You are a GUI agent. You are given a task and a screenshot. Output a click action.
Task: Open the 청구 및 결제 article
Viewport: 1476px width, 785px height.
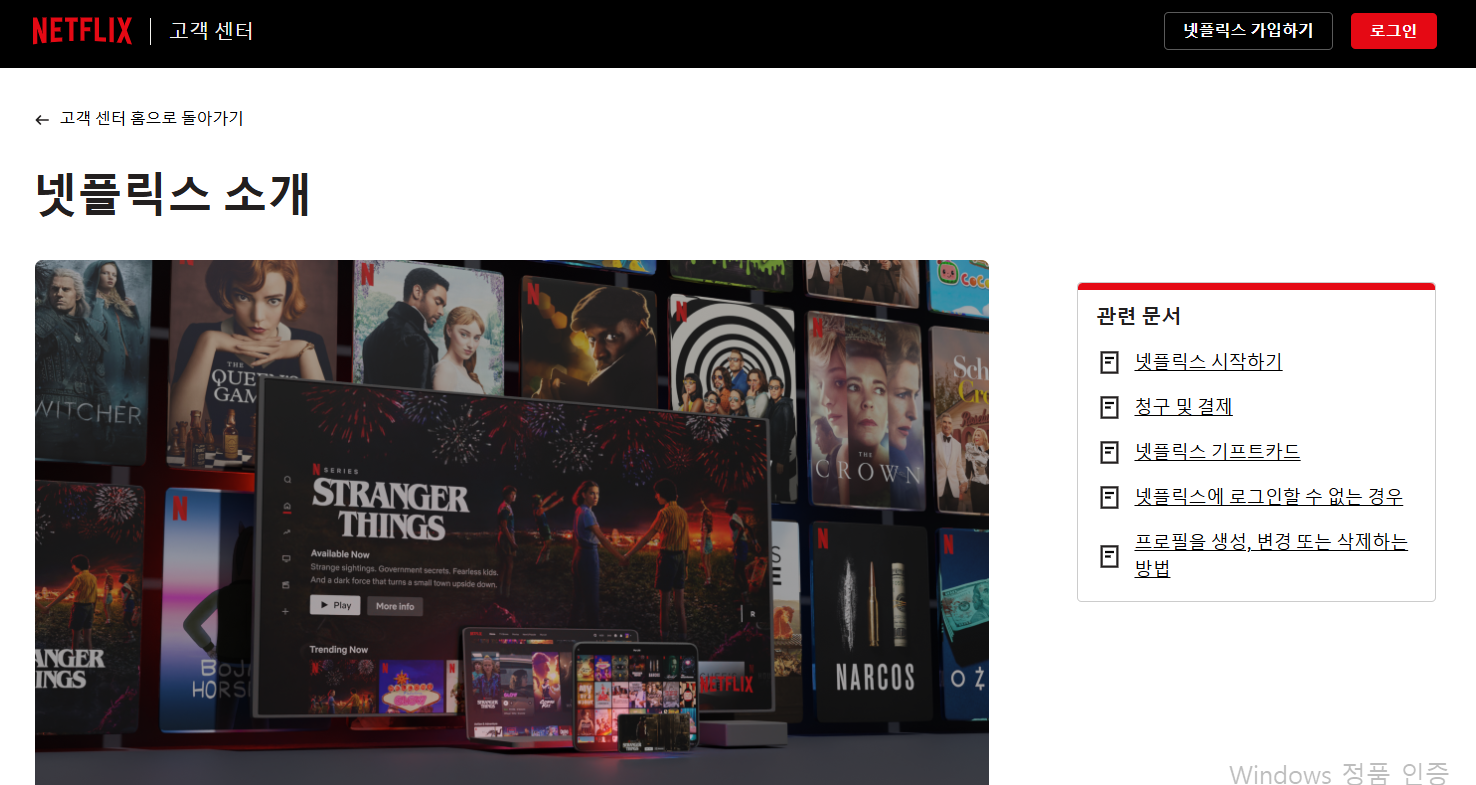[x=1183, y=406]
